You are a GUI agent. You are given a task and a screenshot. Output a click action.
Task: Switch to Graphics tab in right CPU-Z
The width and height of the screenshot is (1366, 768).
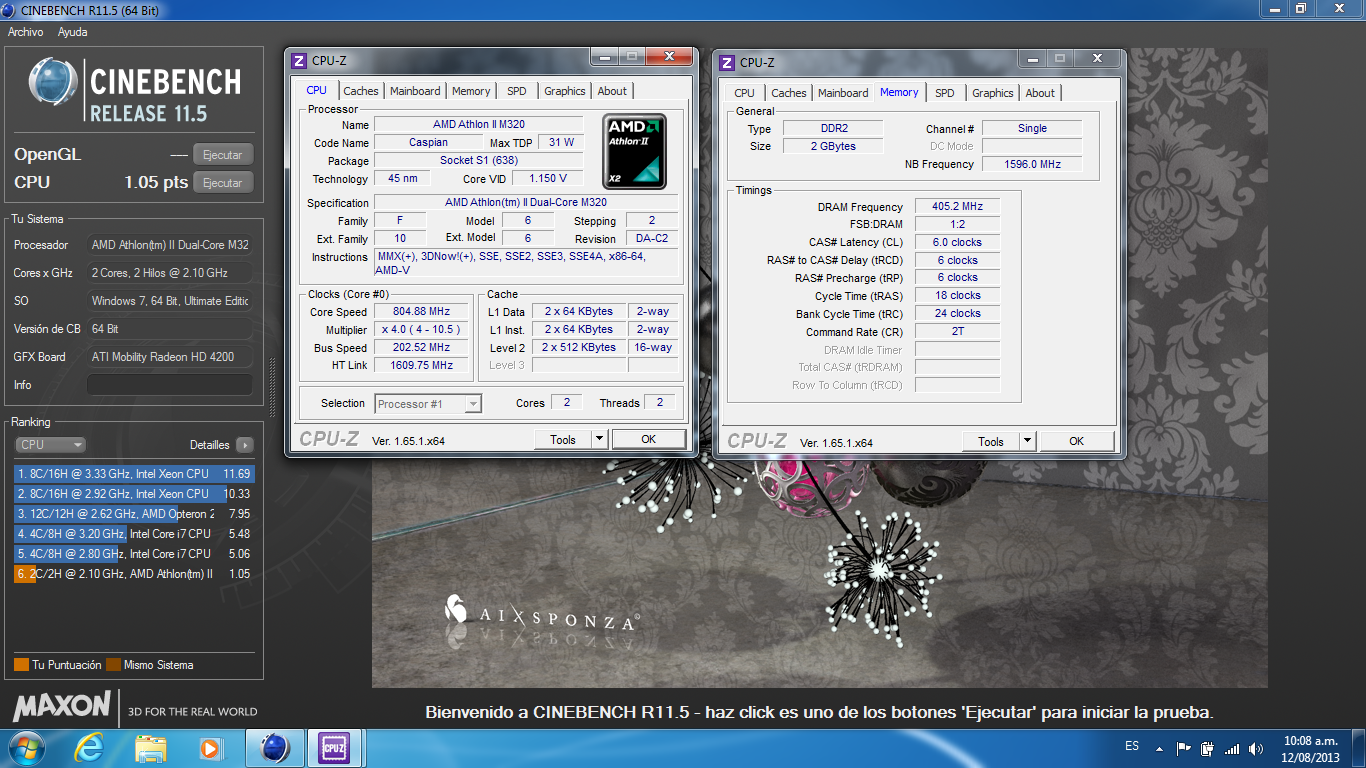click(993, 93)
